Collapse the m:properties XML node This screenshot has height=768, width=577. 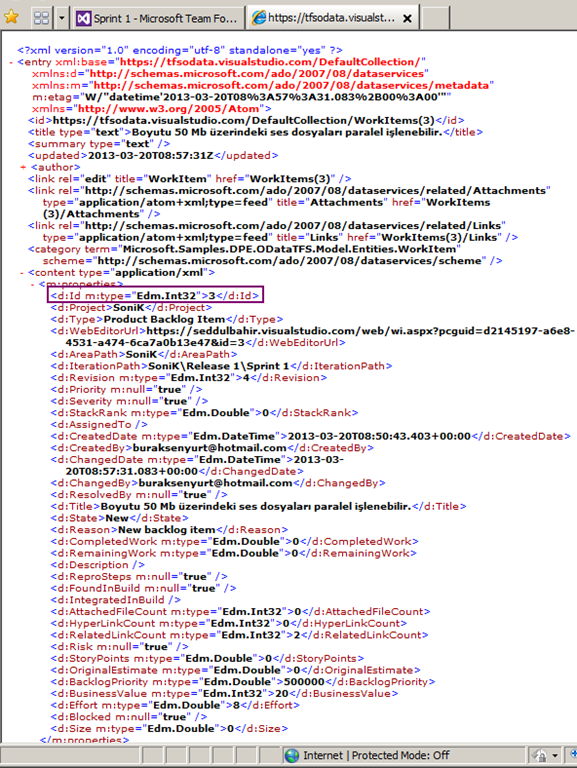(33, 285)
